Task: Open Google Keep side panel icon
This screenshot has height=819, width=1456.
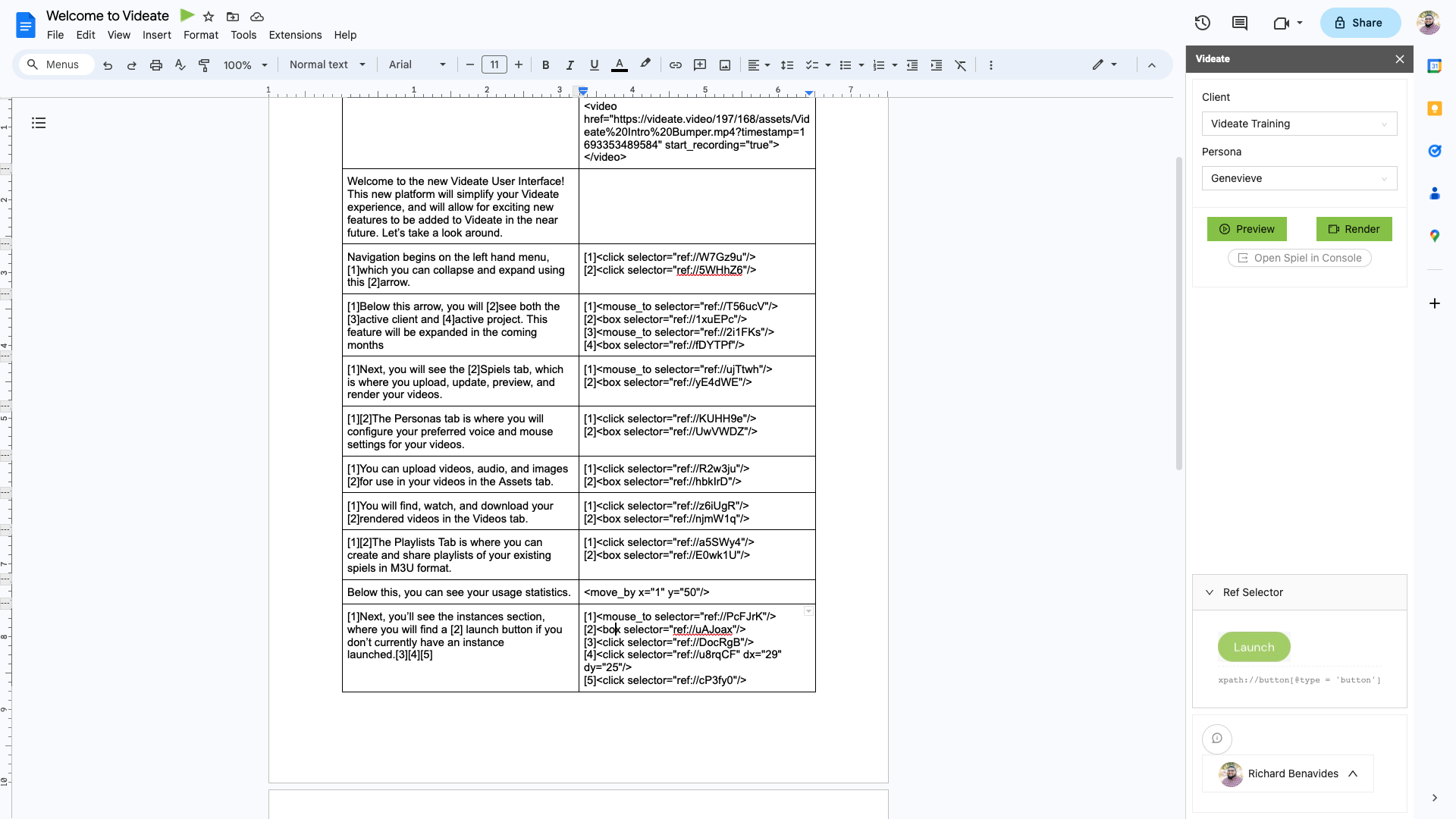Action: click(1435, 108)
